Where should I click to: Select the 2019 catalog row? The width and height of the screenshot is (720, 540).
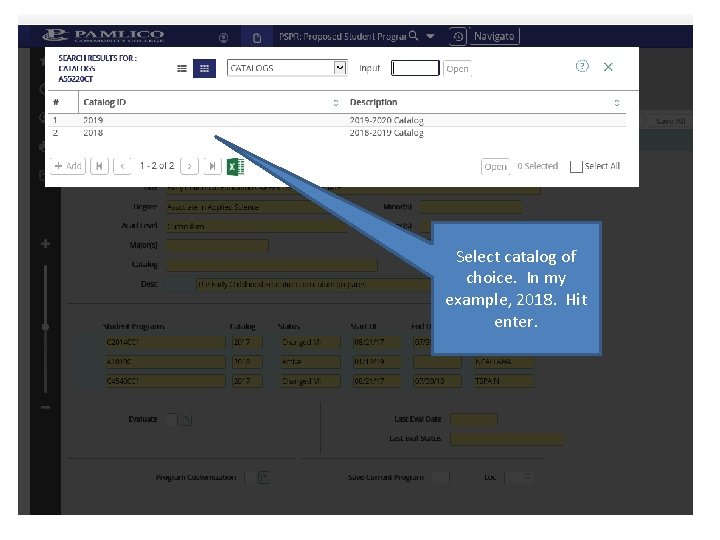[x=337, y=120]
